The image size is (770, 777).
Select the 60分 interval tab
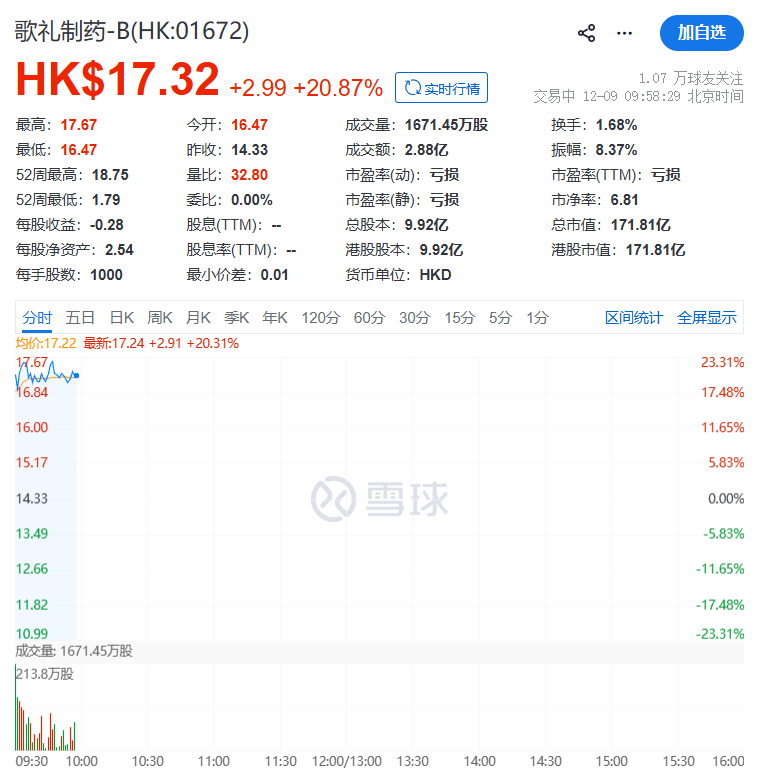pos(369,318)
